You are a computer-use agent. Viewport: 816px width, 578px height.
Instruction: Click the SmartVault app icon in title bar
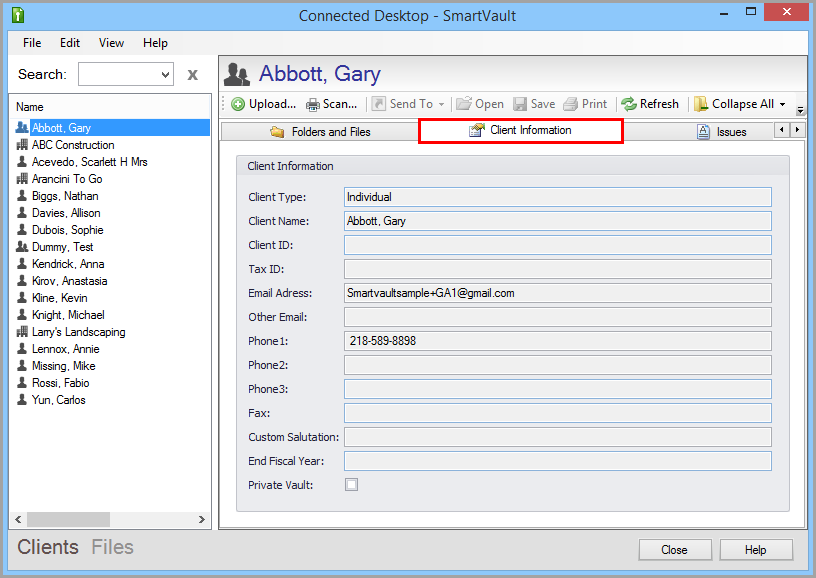(x=18, y=15)
